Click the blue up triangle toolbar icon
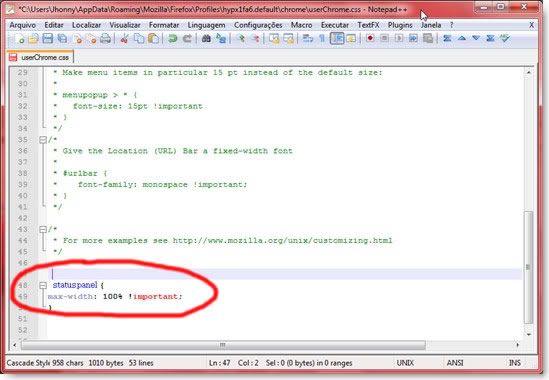Image resolution: width=549 pixels, height=380 pixels. pos(461,38)
